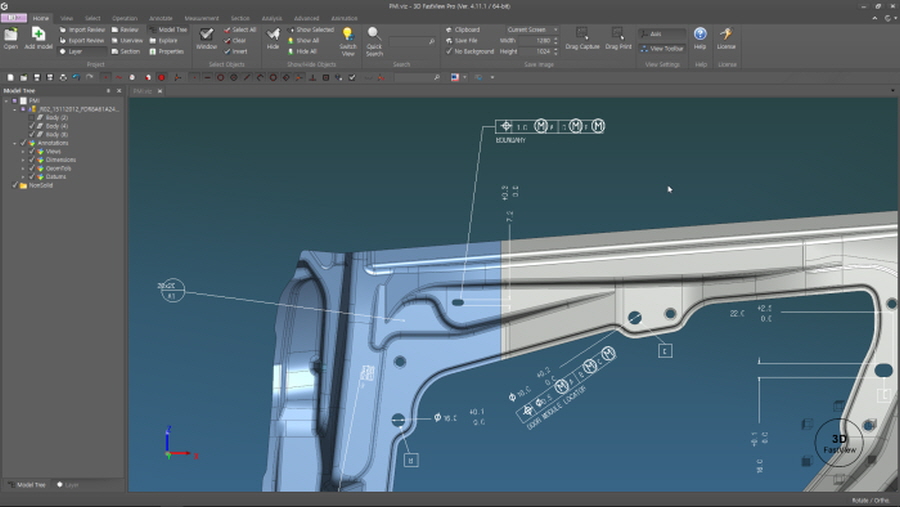Screen dimensions: 900x507
Task: Click Hide All objects
Action: point(303,52)
